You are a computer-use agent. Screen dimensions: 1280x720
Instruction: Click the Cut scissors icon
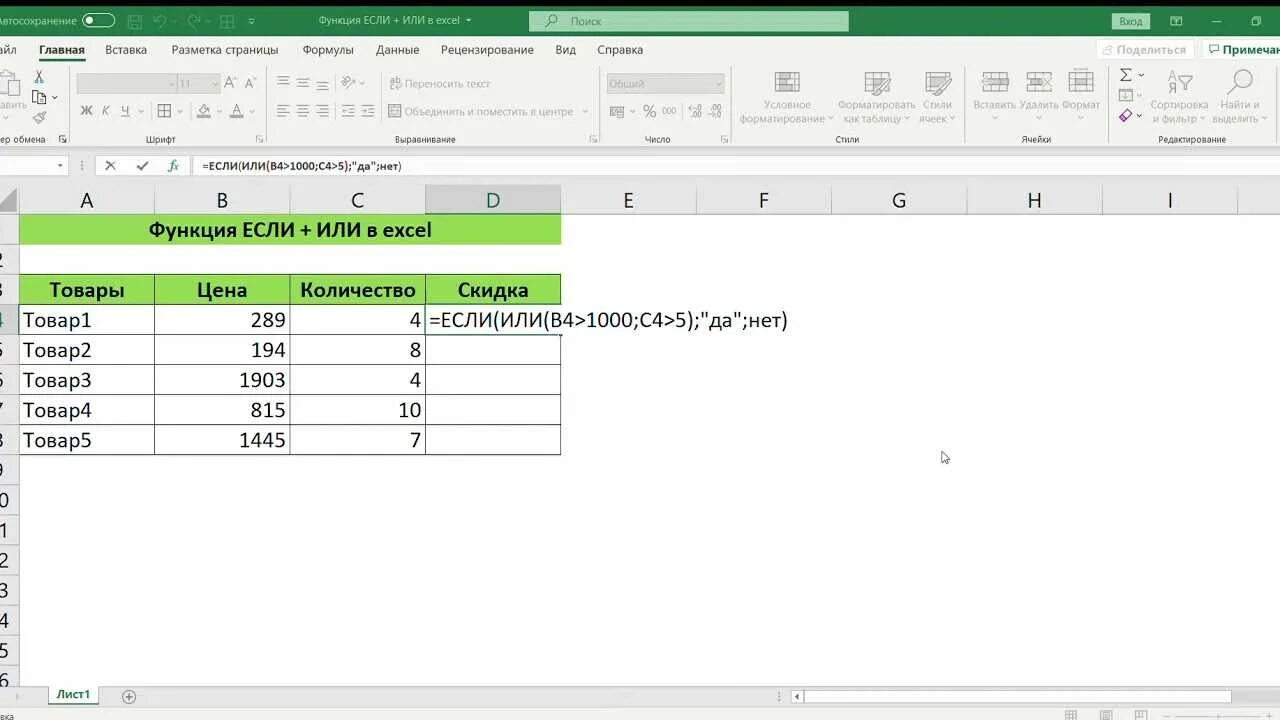[x=39, y=77]
